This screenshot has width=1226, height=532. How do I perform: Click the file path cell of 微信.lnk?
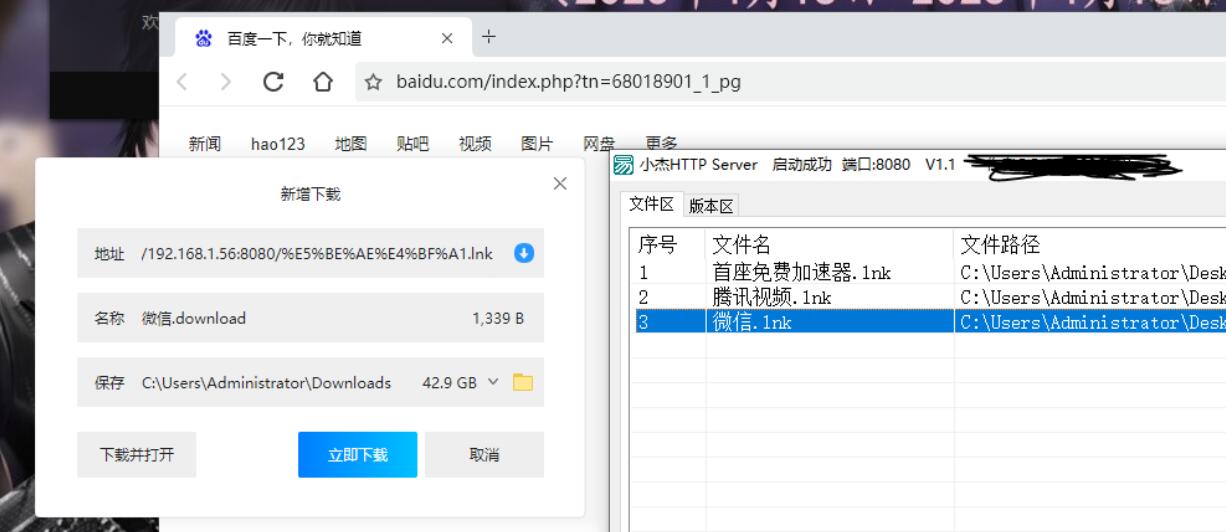1091,322
